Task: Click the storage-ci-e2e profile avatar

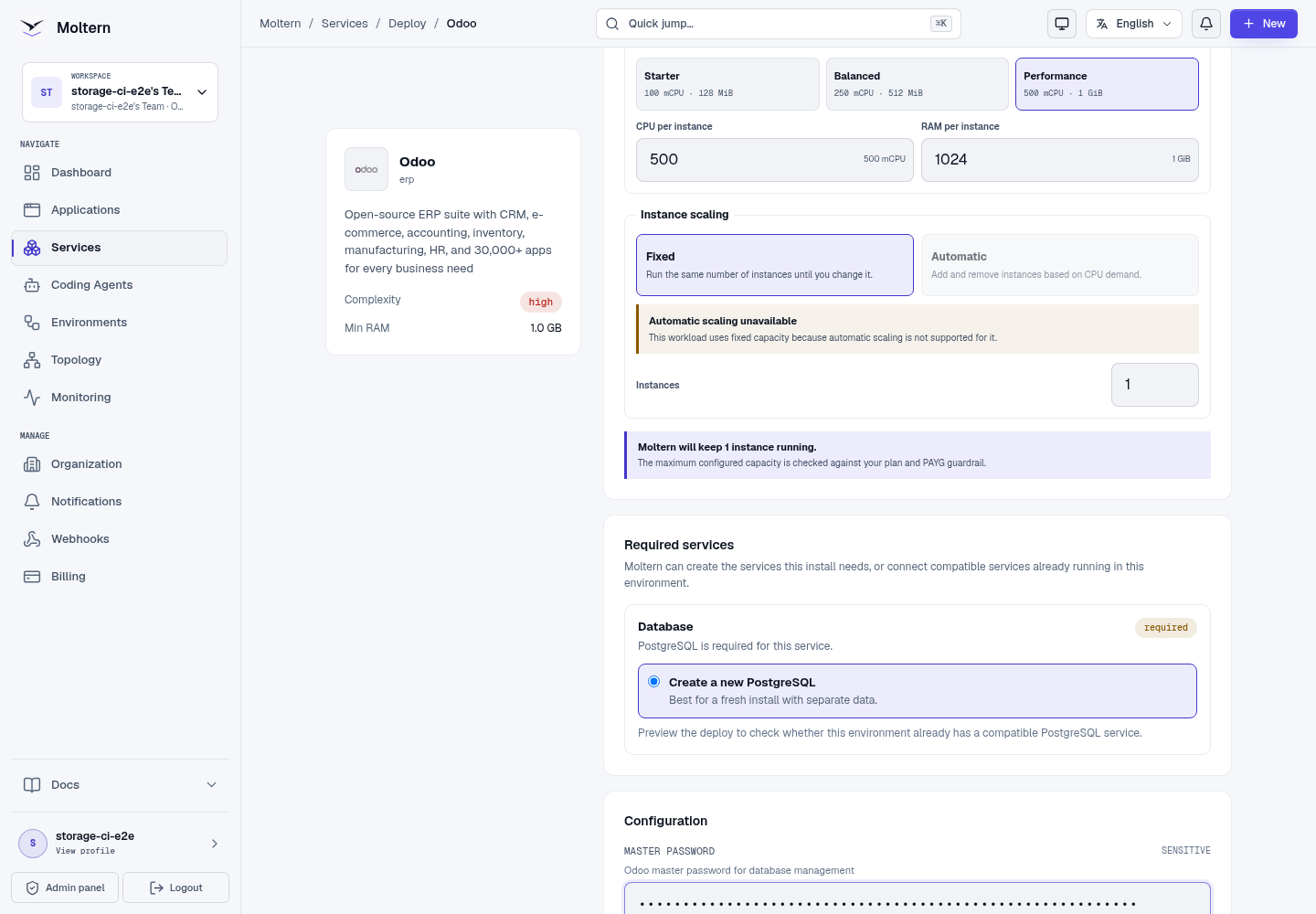Action: click(x=33, y=844)
